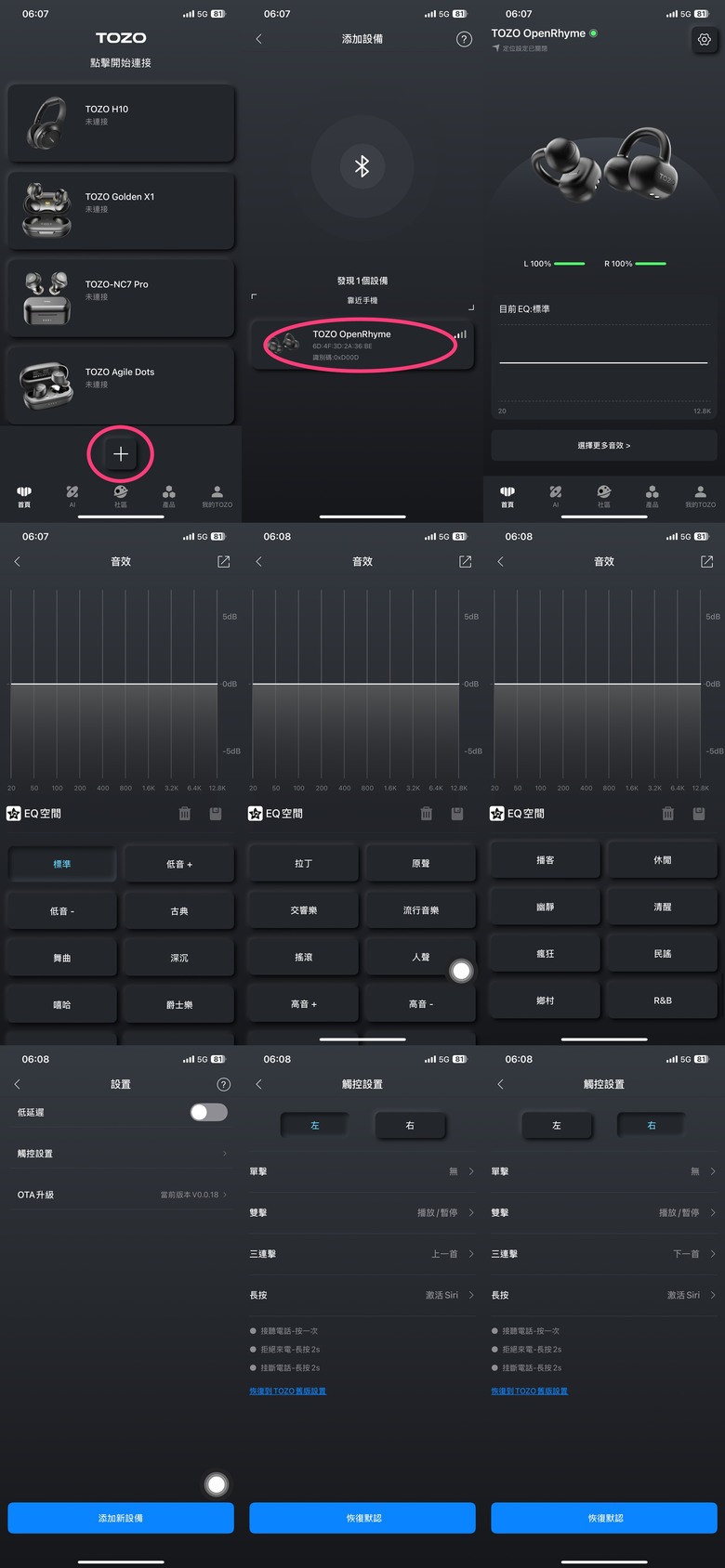Tap 恢復默認 button on screen showing 下一首

604,1518
